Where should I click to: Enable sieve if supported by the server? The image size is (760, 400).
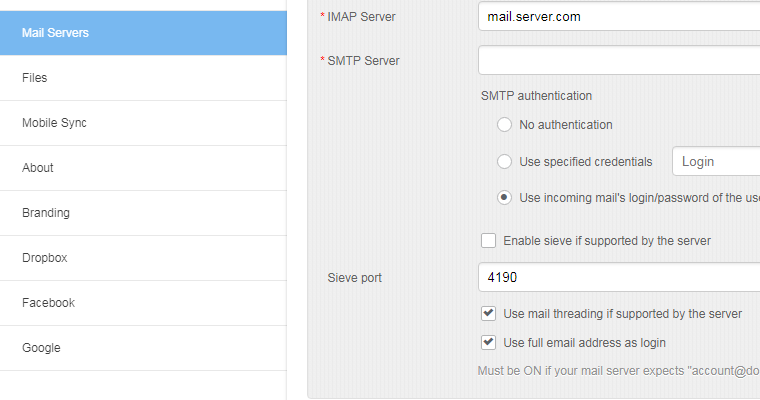tap(488, 241)
